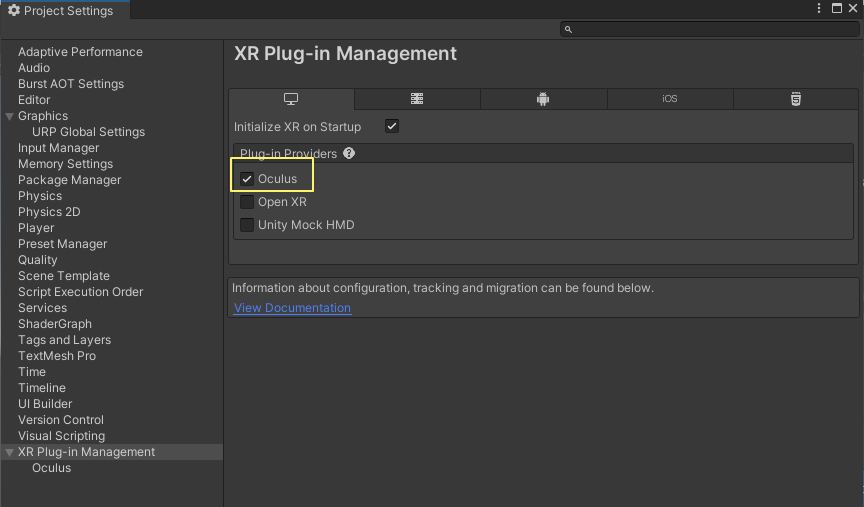Viewport: 864px width, 507px height.
Task: Select Graphics in the sidebar
Action: point(43,116)
